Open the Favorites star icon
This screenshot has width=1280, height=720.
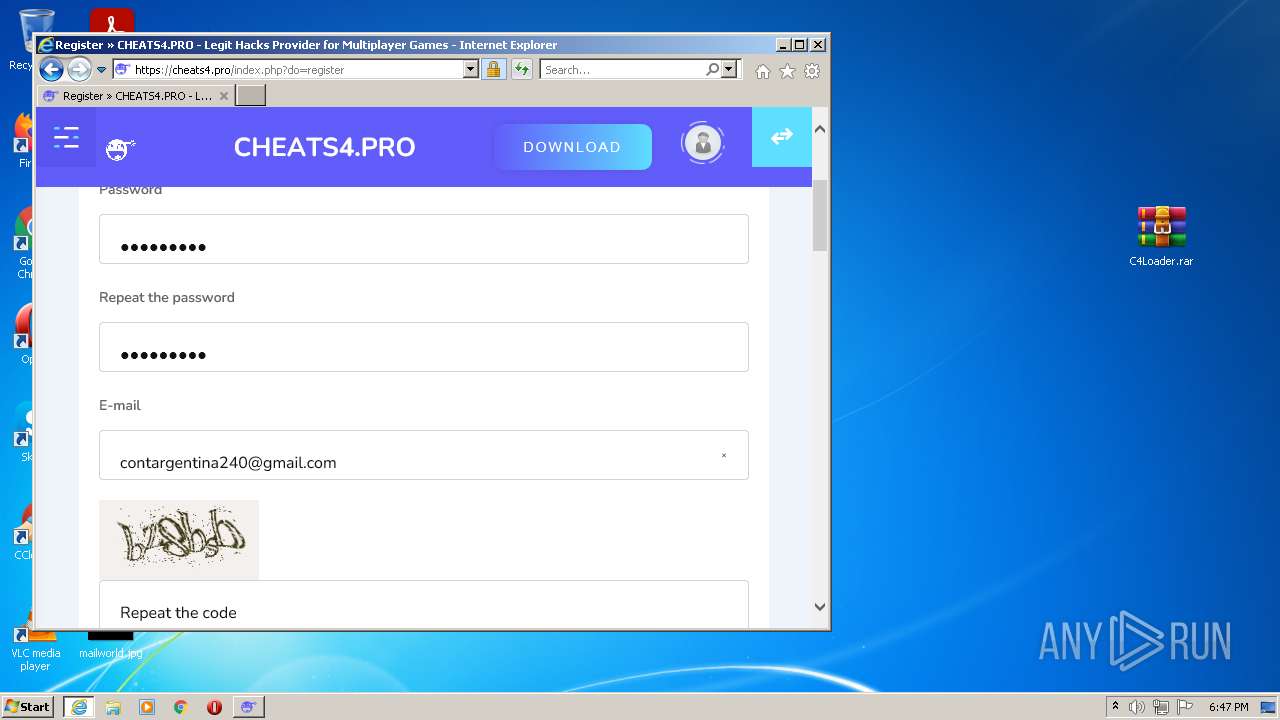coord(787,71)
